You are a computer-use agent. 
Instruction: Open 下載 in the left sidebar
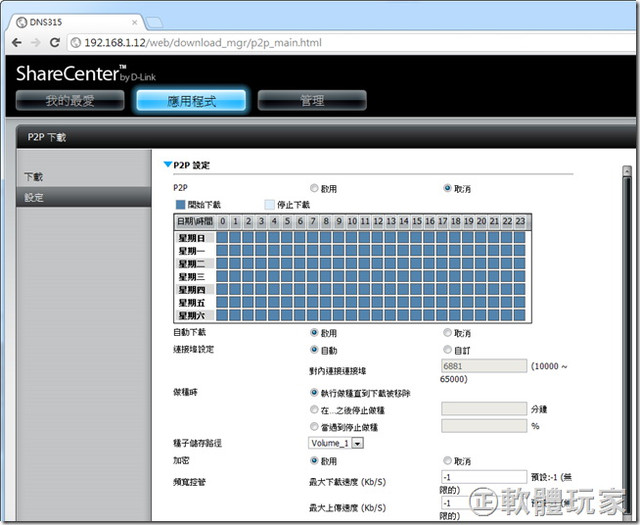(x=34, y=177)
